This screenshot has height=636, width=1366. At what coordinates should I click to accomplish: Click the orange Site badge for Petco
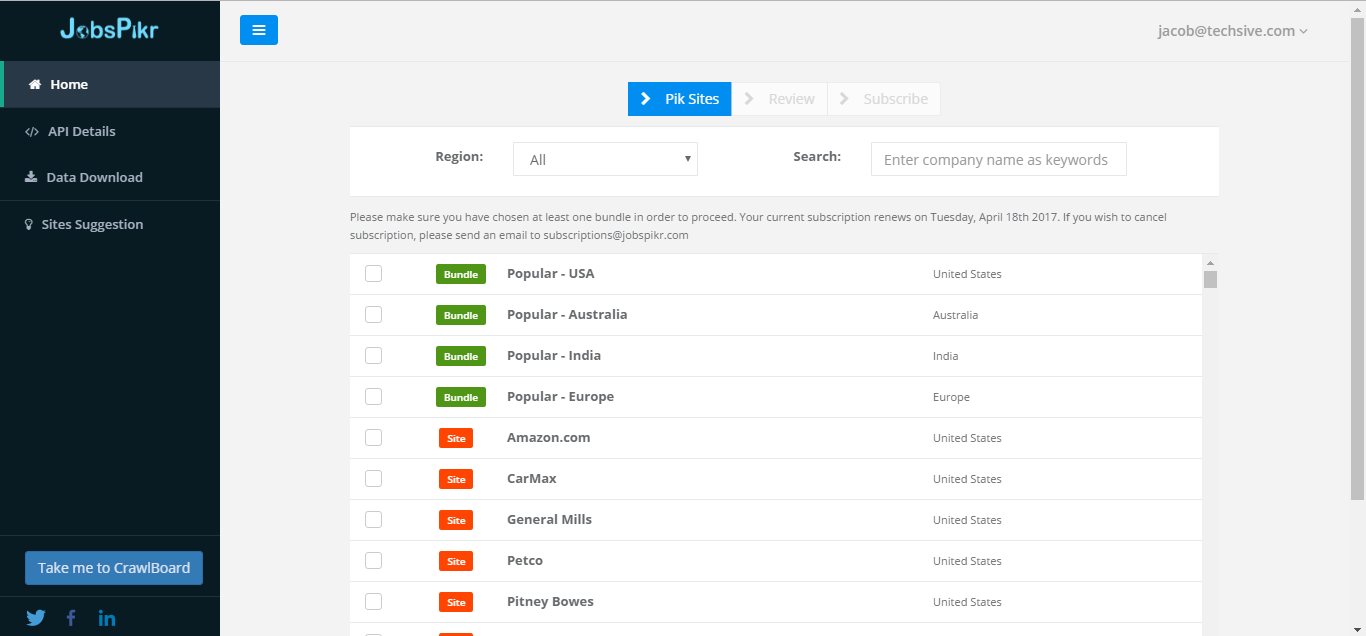point(456,561)
